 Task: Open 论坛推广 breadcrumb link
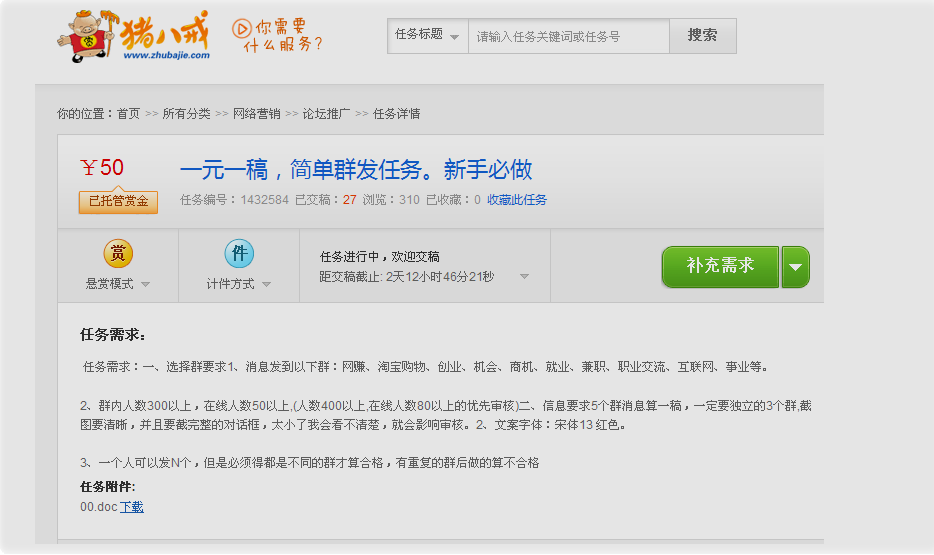(326, 114)
